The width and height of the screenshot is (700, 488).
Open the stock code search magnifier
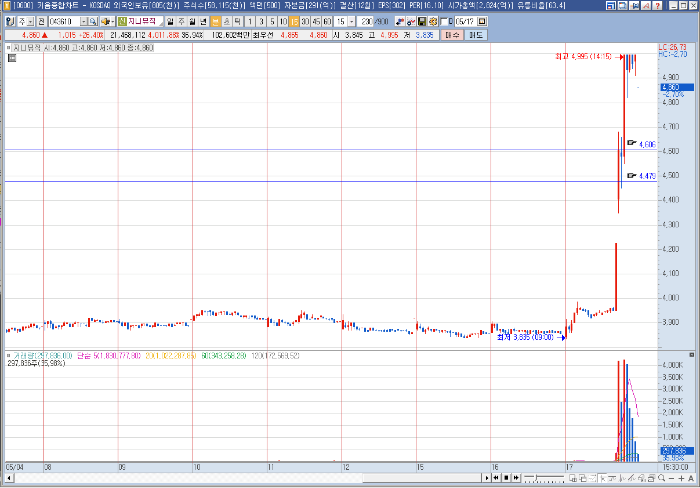pyautogui.click(x=93, y=21)
